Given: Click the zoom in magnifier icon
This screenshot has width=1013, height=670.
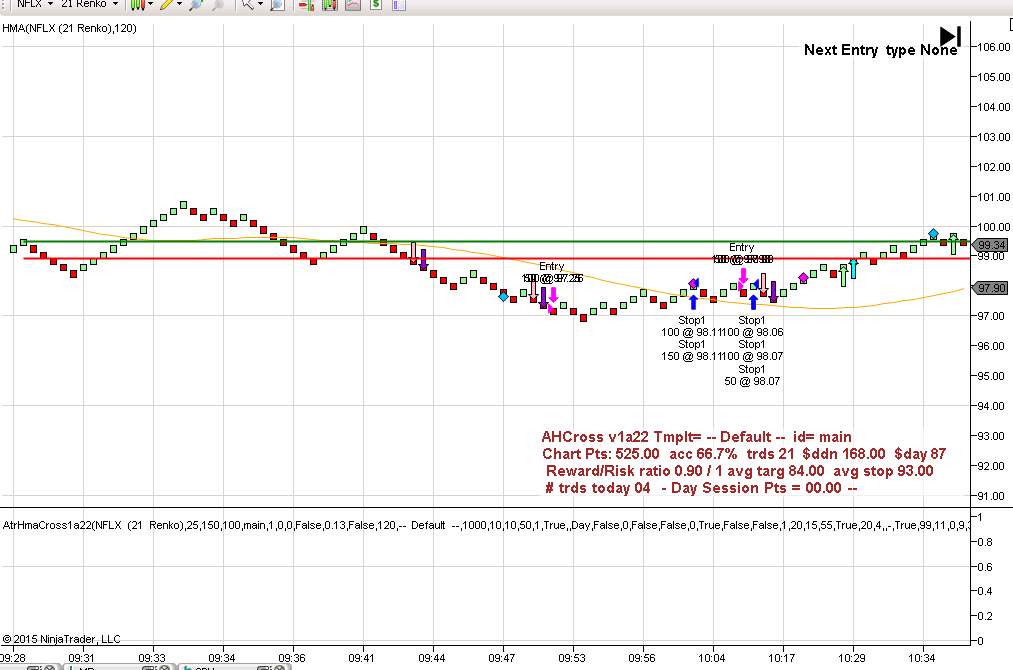Looking at the screenshot, I should (196, 5).
